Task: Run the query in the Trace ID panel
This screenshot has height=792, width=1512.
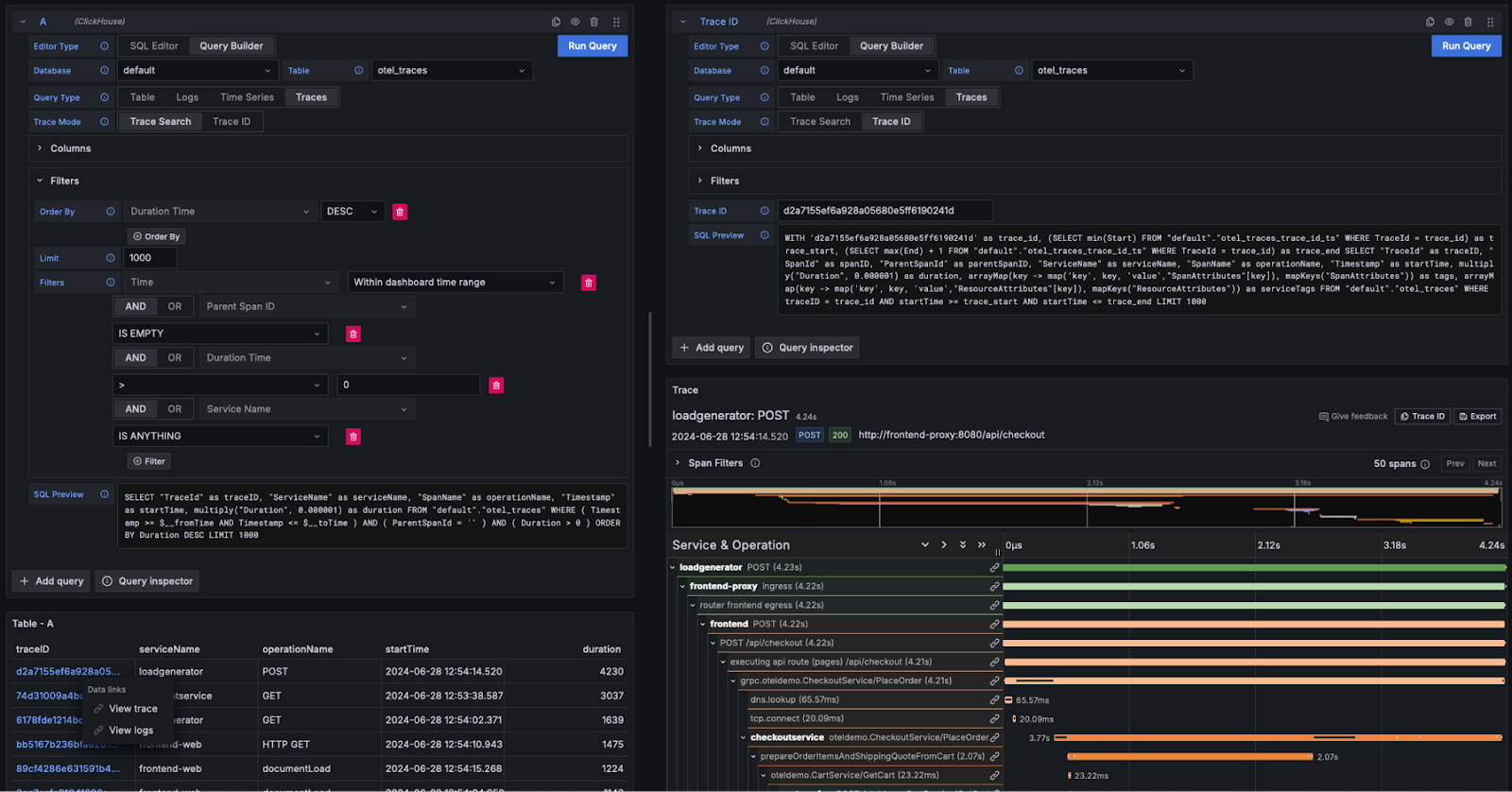Action: 1466,46
